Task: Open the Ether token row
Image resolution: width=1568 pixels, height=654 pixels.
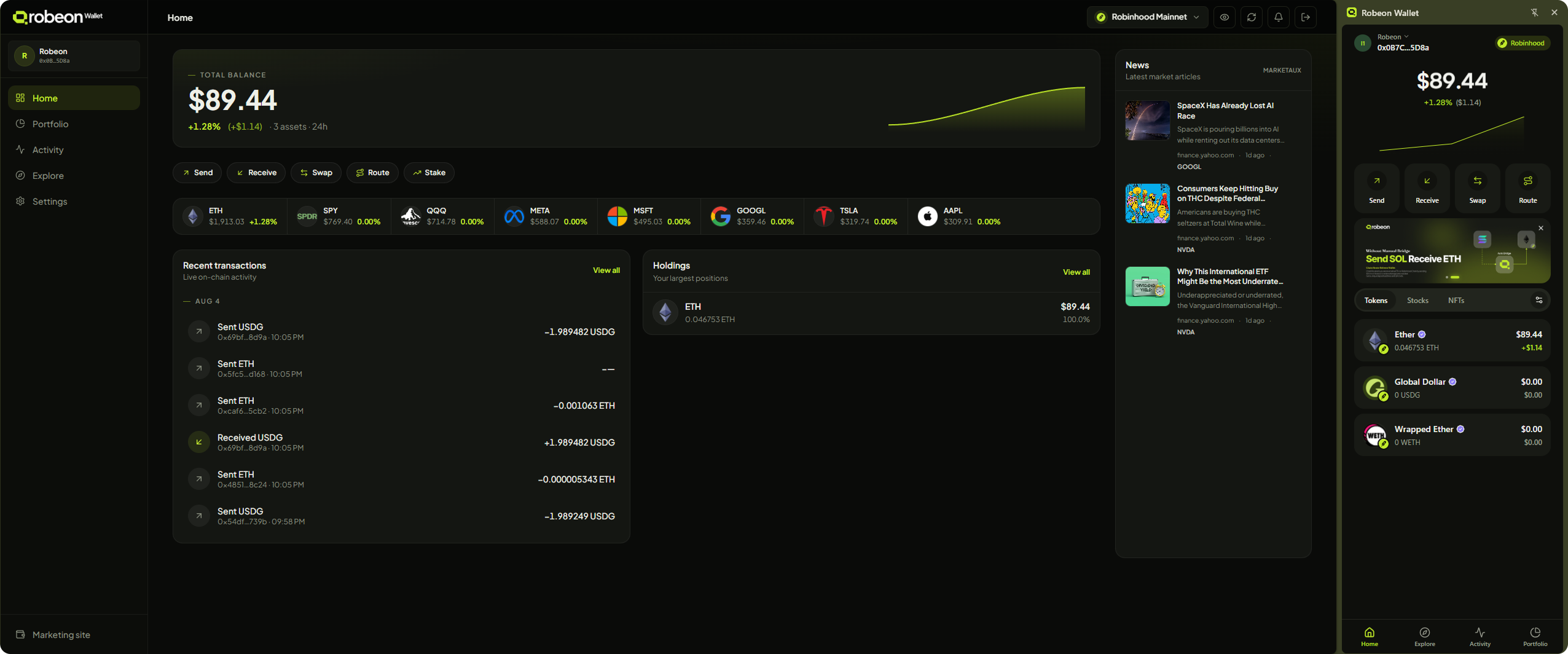Action: 1452,341
